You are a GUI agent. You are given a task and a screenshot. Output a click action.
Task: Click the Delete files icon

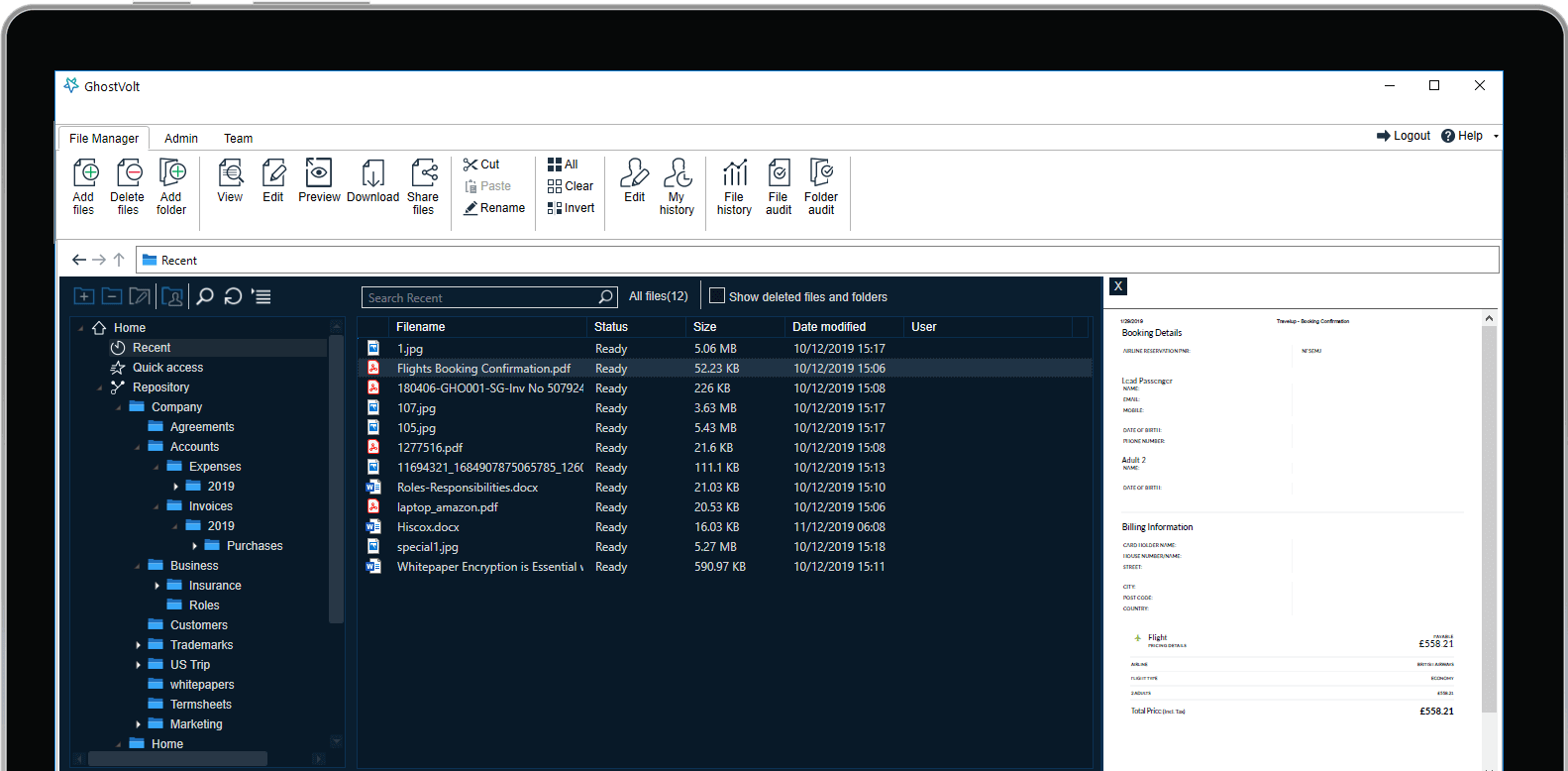128,174
